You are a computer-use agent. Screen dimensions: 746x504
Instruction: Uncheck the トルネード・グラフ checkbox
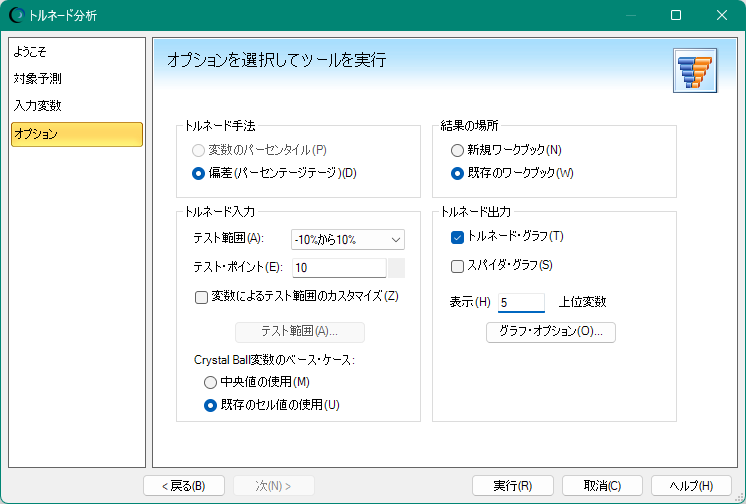pos(458,237)
